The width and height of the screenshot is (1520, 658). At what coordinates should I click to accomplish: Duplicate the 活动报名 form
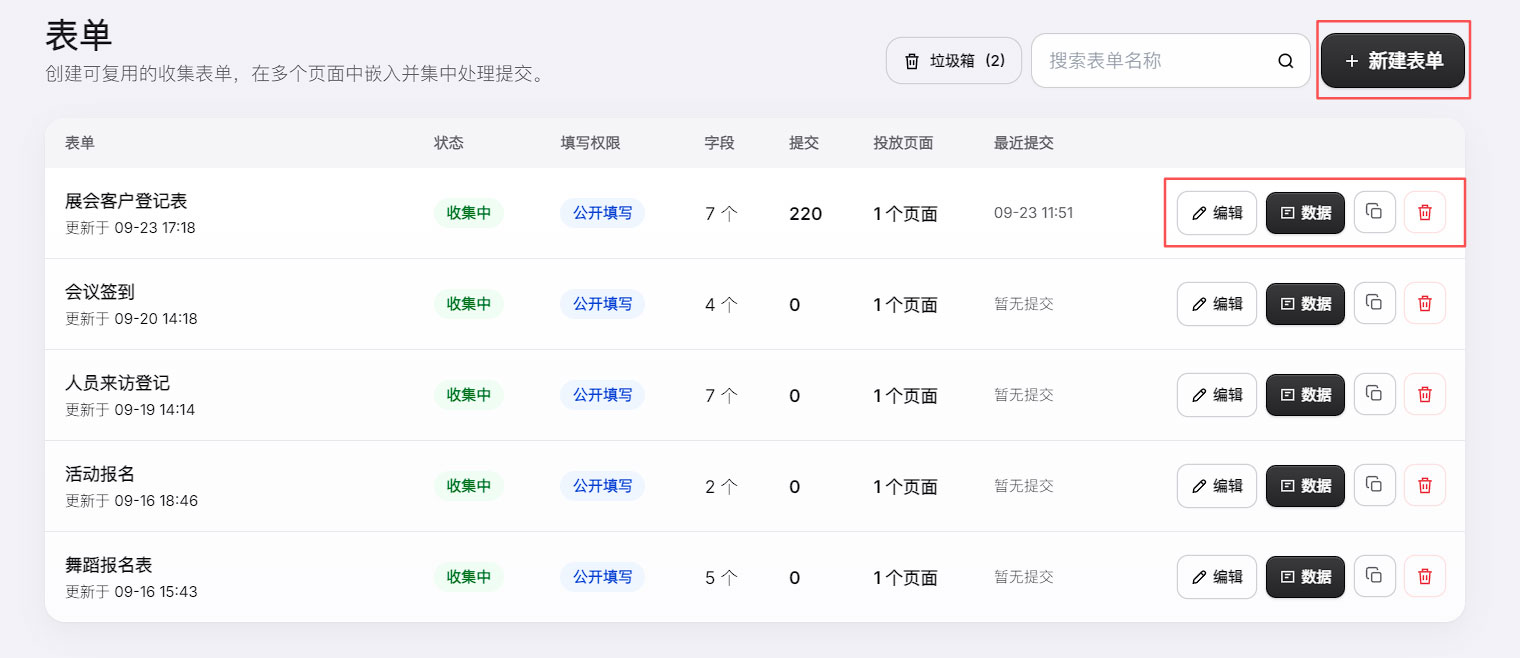[1375, 485]
